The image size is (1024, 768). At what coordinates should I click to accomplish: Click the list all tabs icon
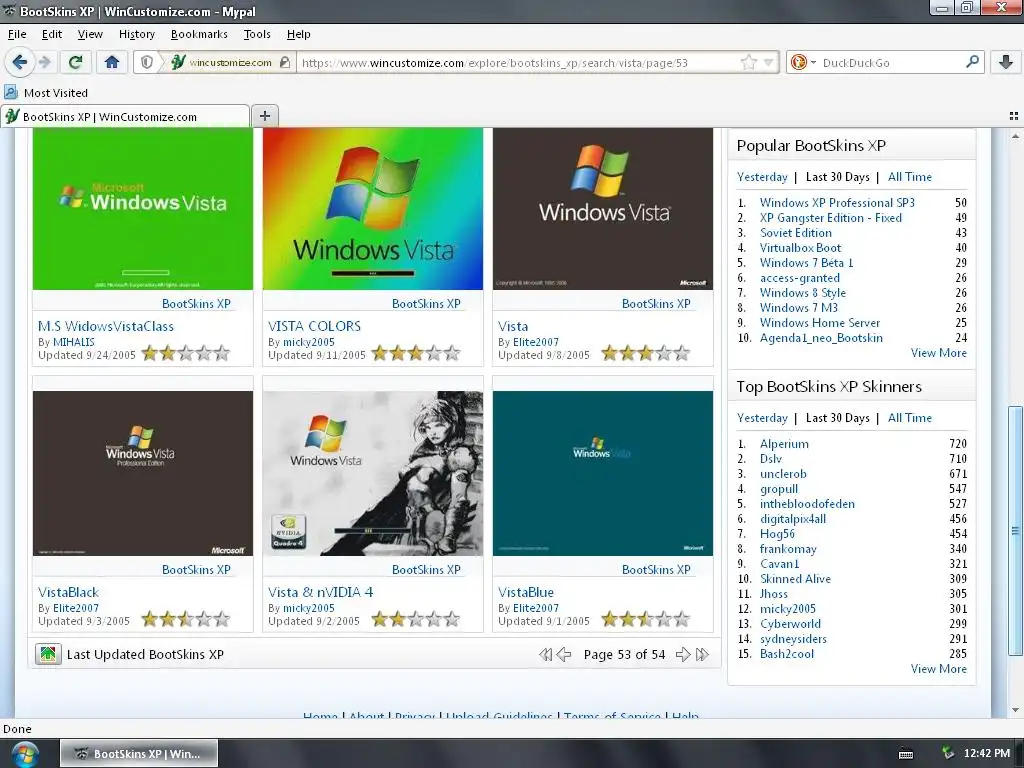pyautogui.click(x=1014, y=116)
